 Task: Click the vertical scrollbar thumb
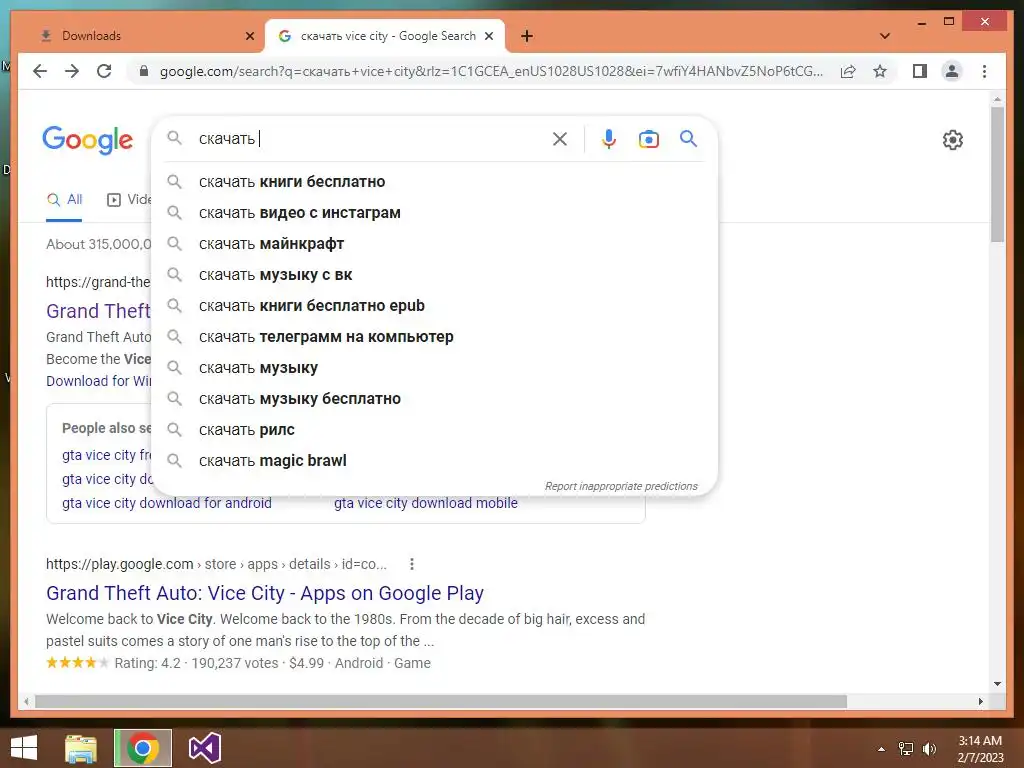coord(997,174)
